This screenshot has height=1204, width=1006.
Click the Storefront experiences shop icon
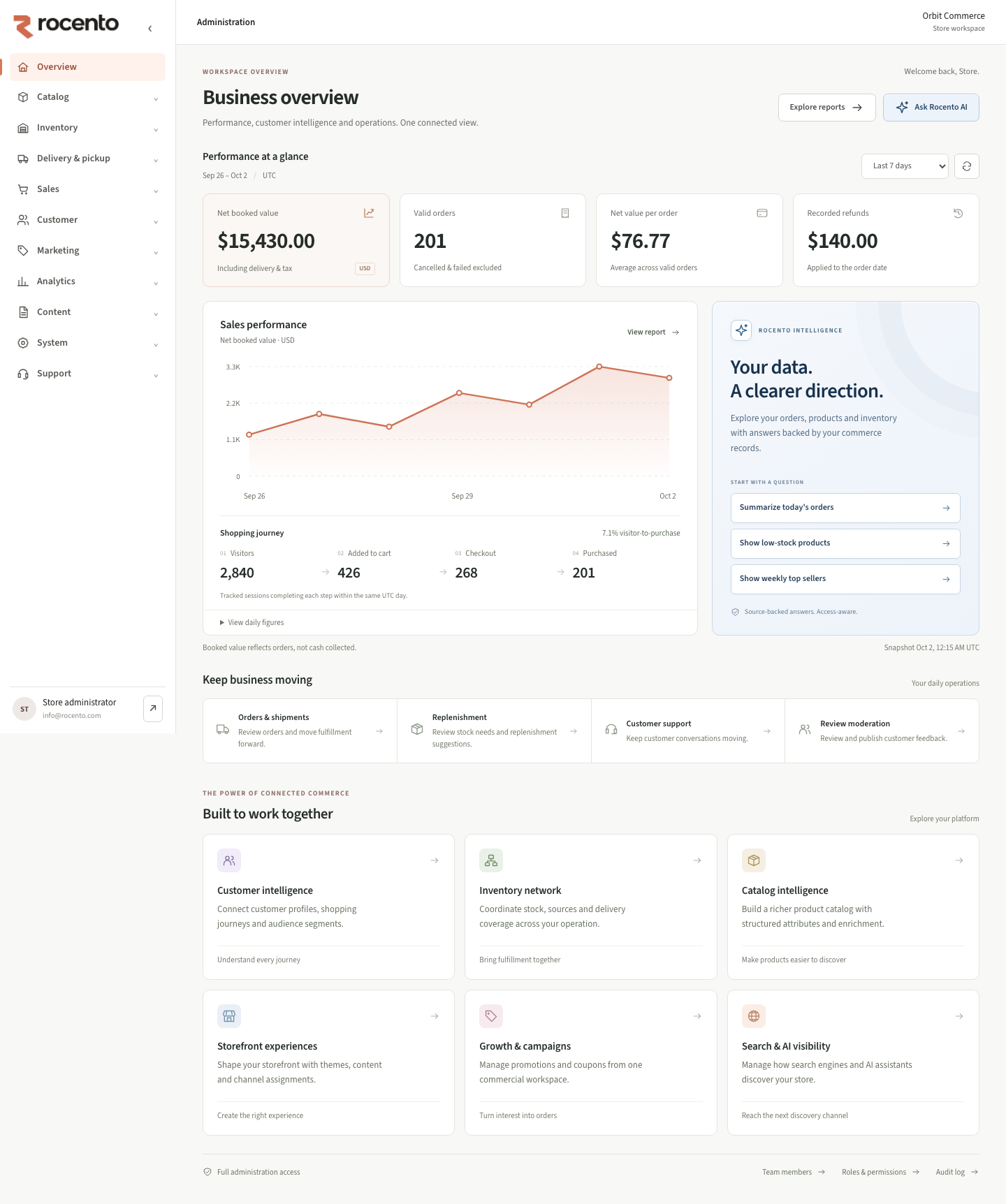[229, 1016]
